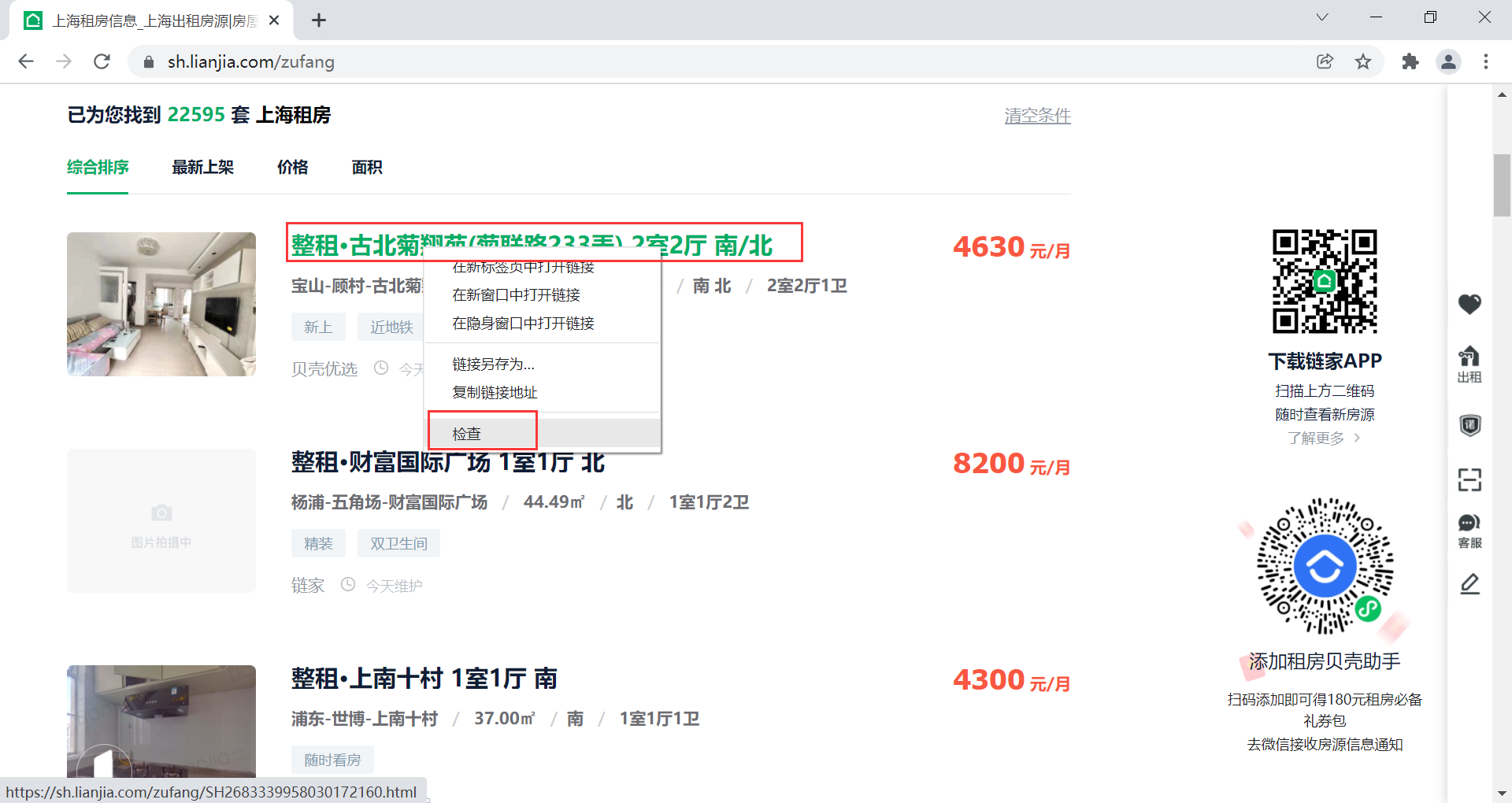The width and height of the screenshot is (1512, 803).
Task: Click the heart favorites sidebar icon
Action: click(x=1469, y=304)
